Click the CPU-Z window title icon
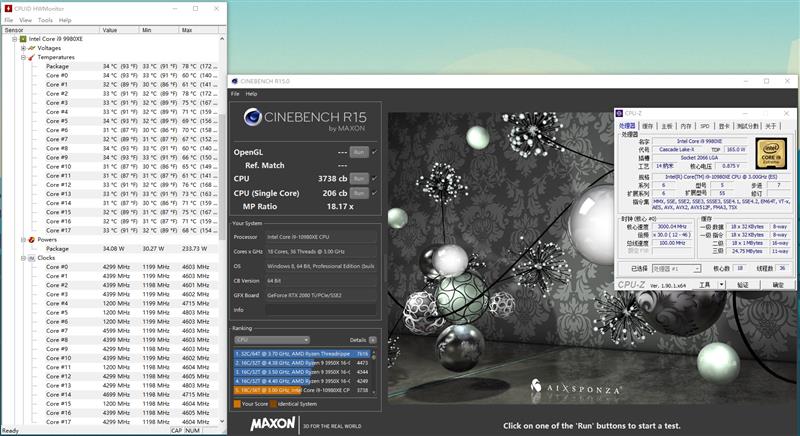The width and height of the screenshot is (800, 436). (619, 113)
